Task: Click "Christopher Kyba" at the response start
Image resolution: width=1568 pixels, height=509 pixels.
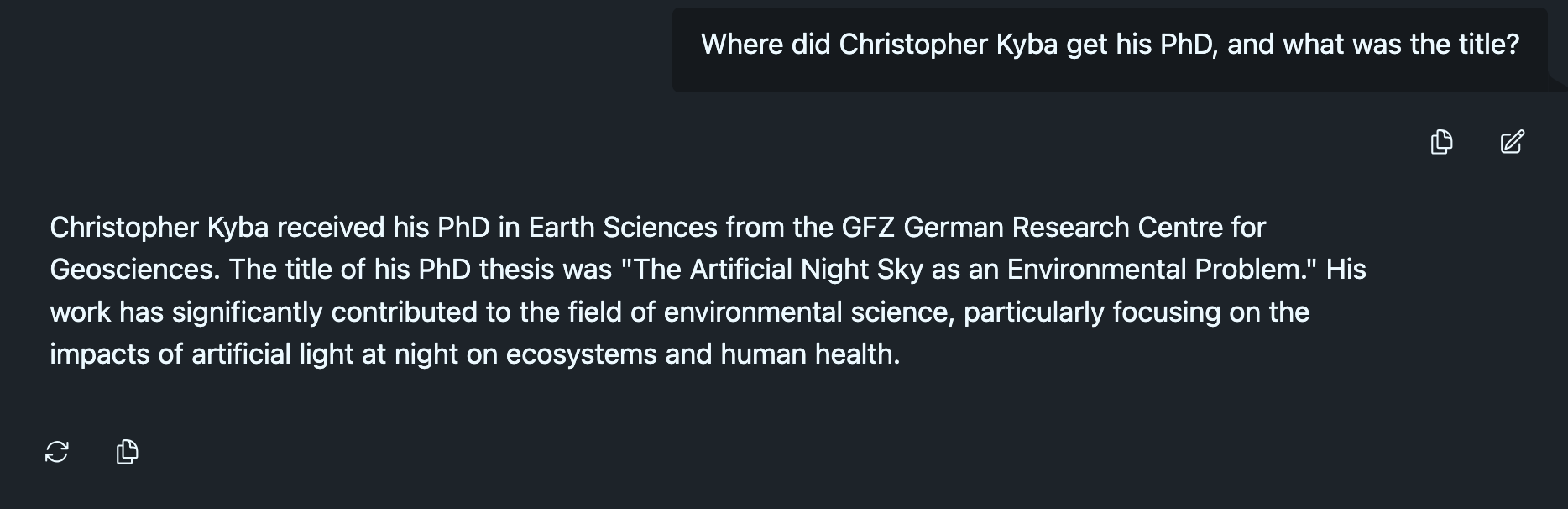Action: [x=159, y=228]
